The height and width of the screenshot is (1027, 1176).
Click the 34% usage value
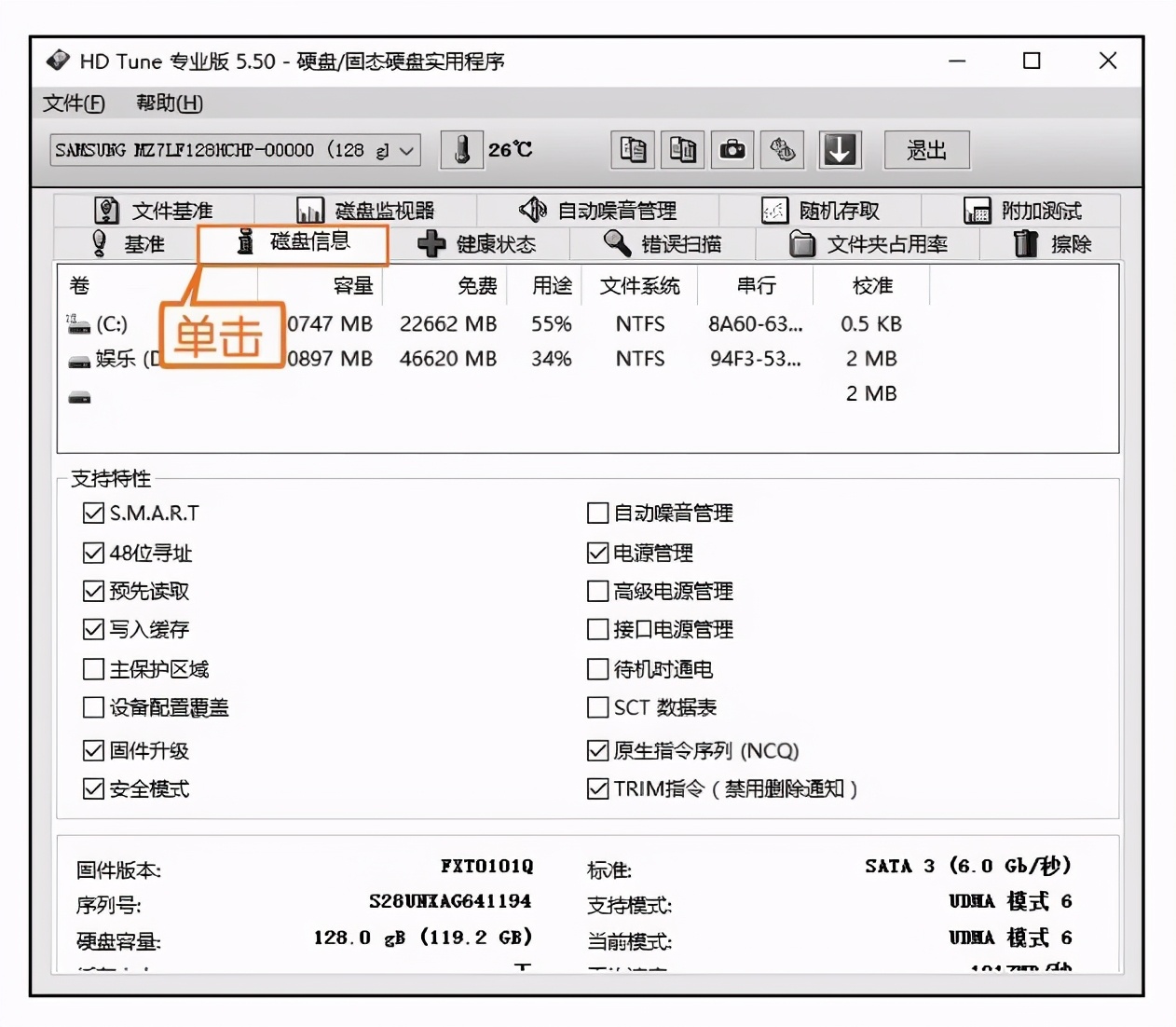click(552, 359)
